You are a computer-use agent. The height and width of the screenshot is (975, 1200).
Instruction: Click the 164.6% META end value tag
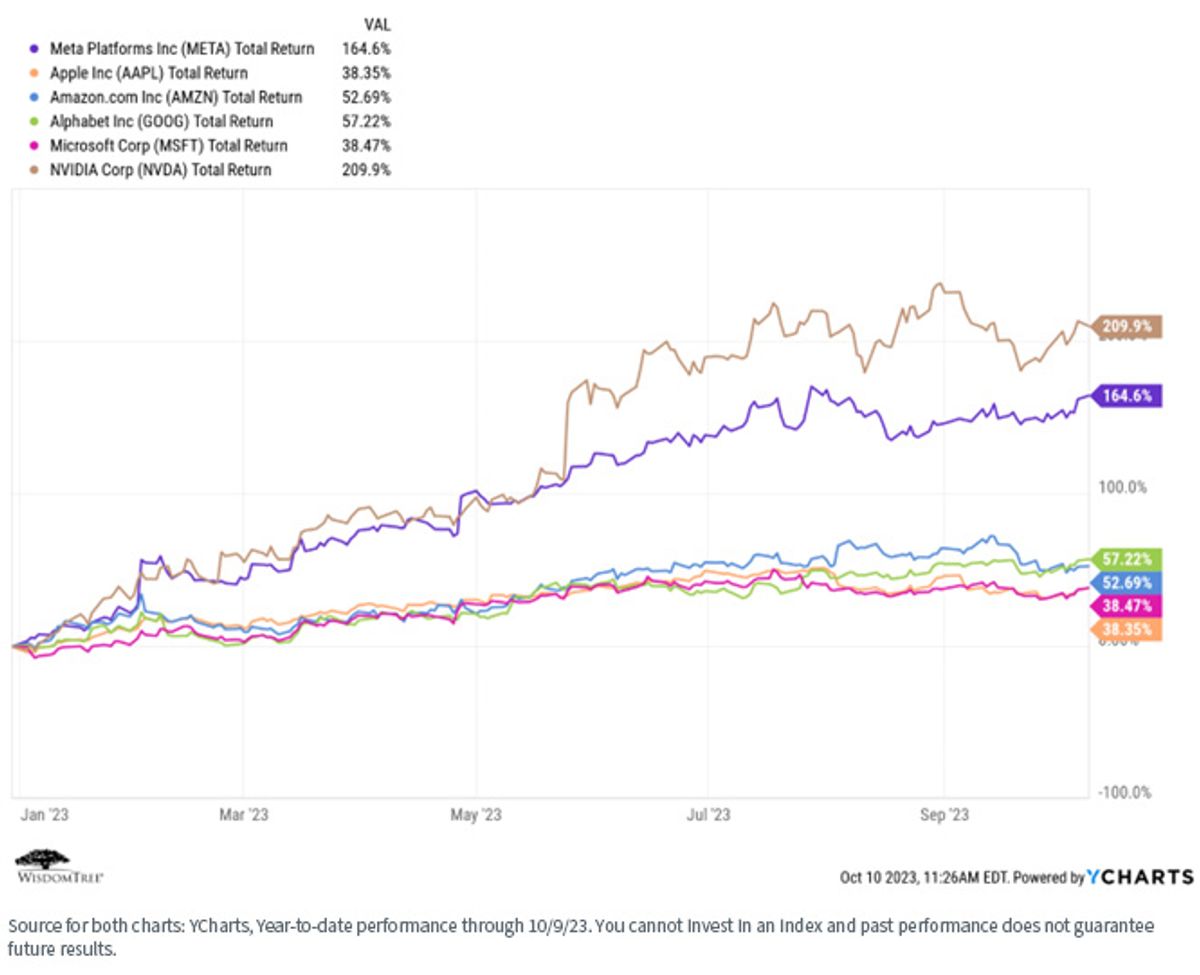pyautogui.click(x=1128, y=396)
